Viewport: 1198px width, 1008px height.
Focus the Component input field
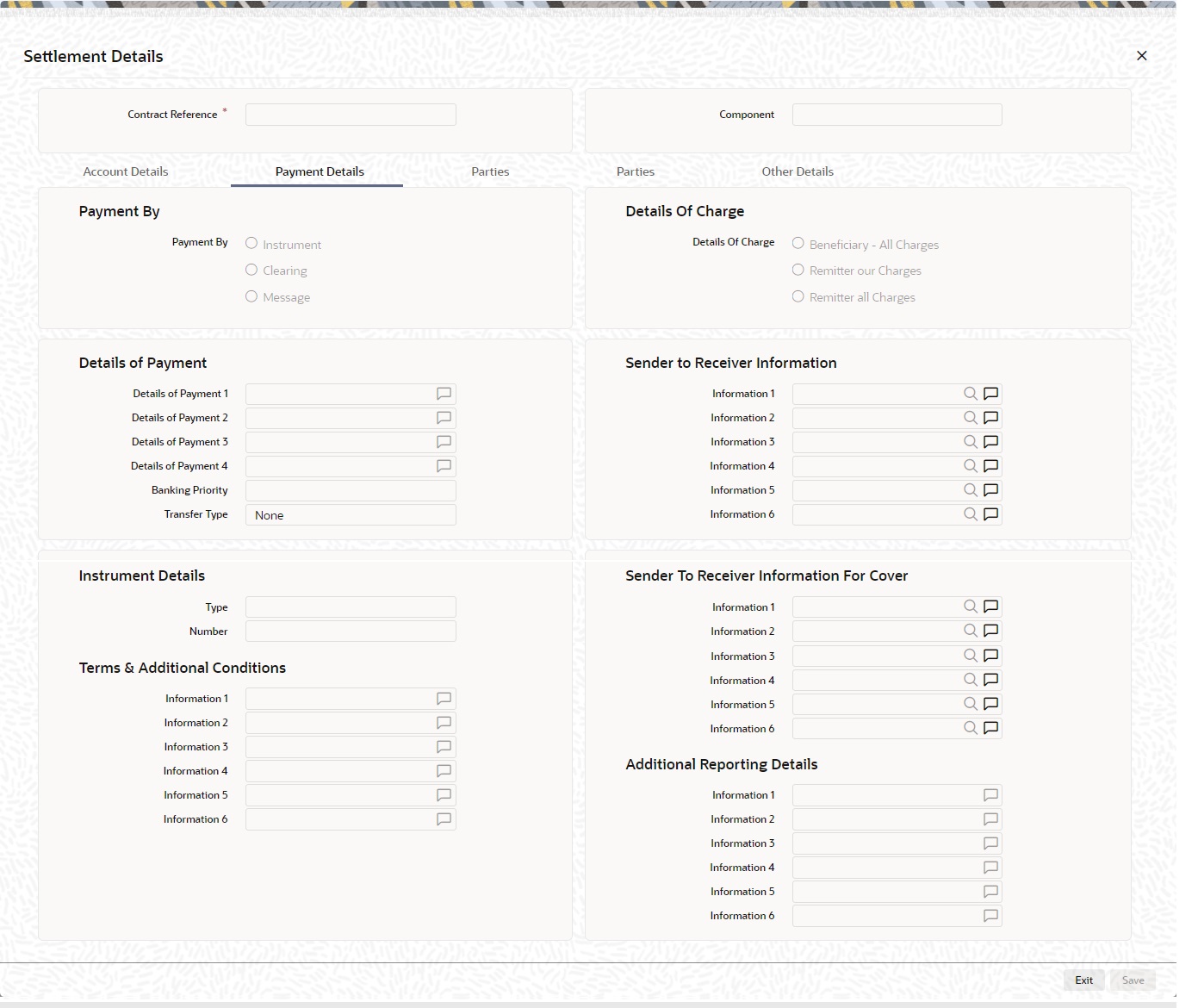point(897,115)
